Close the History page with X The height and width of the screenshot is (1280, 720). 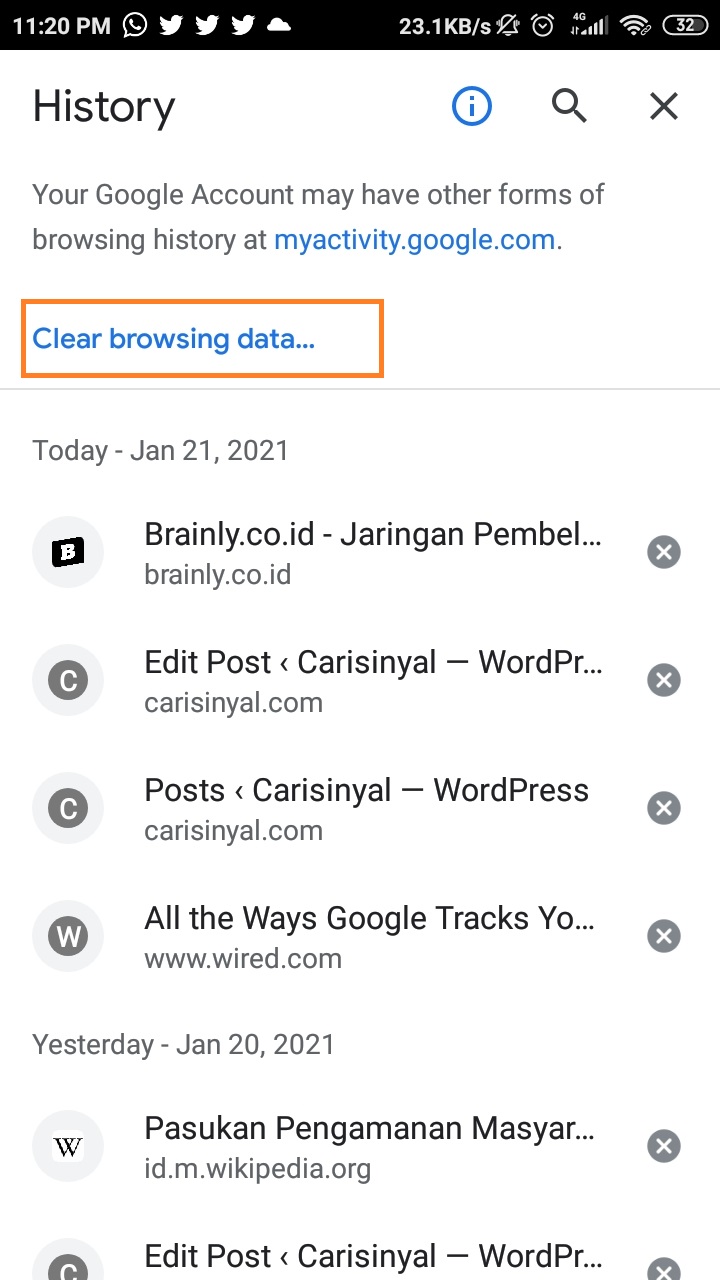[664, 105]
